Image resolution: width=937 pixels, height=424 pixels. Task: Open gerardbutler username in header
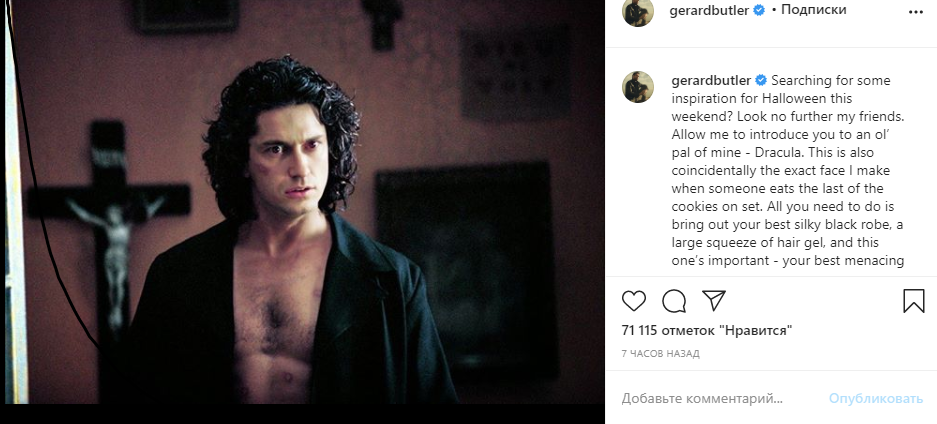click(709, 11)
